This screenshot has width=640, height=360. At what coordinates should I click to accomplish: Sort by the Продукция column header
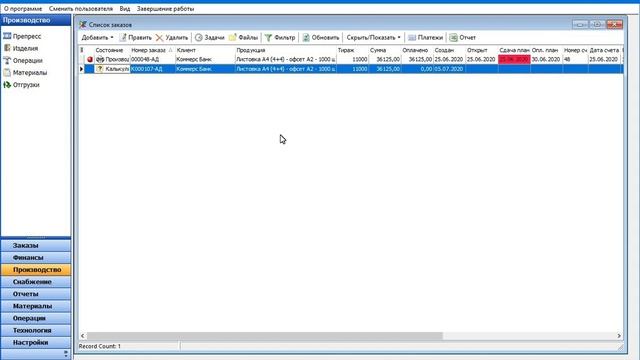pyautogui.click(x=286, y=50)
